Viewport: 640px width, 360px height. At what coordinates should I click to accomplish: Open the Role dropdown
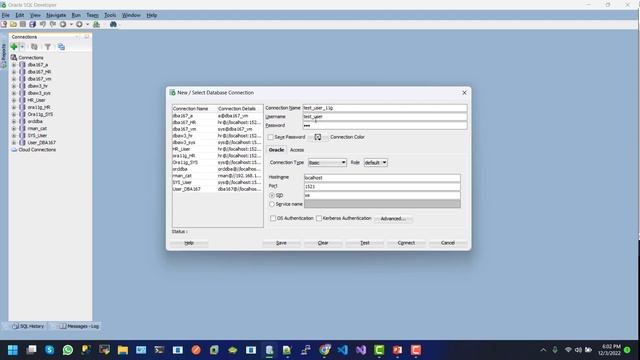[376, 162]
